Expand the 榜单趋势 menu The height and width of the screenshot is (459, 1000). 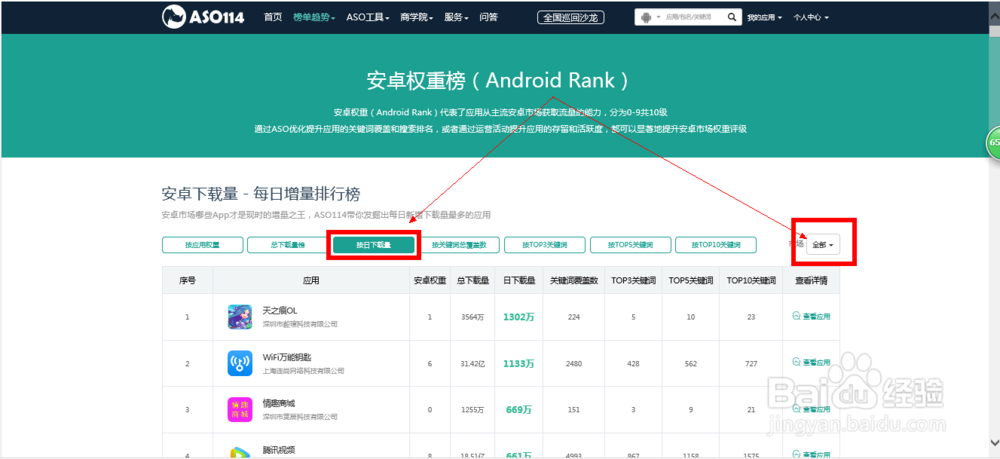(314, 17)
